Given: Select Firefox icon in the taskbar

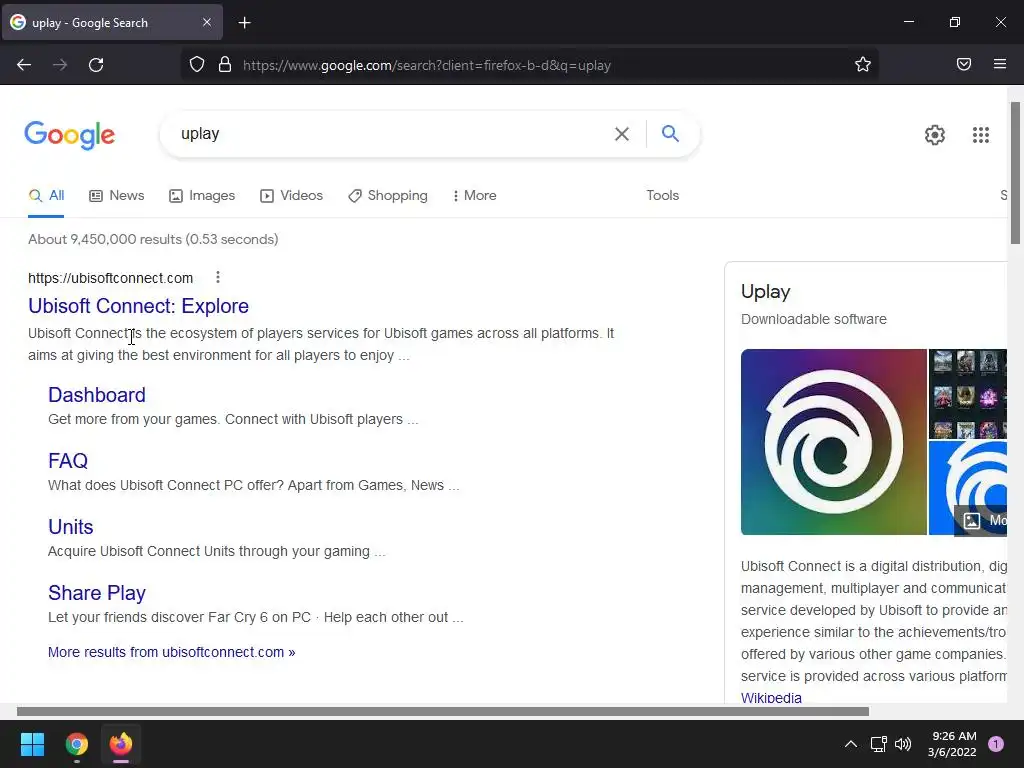Looking at the screenshot, I should pyautogui.click(x=121, y=744).
